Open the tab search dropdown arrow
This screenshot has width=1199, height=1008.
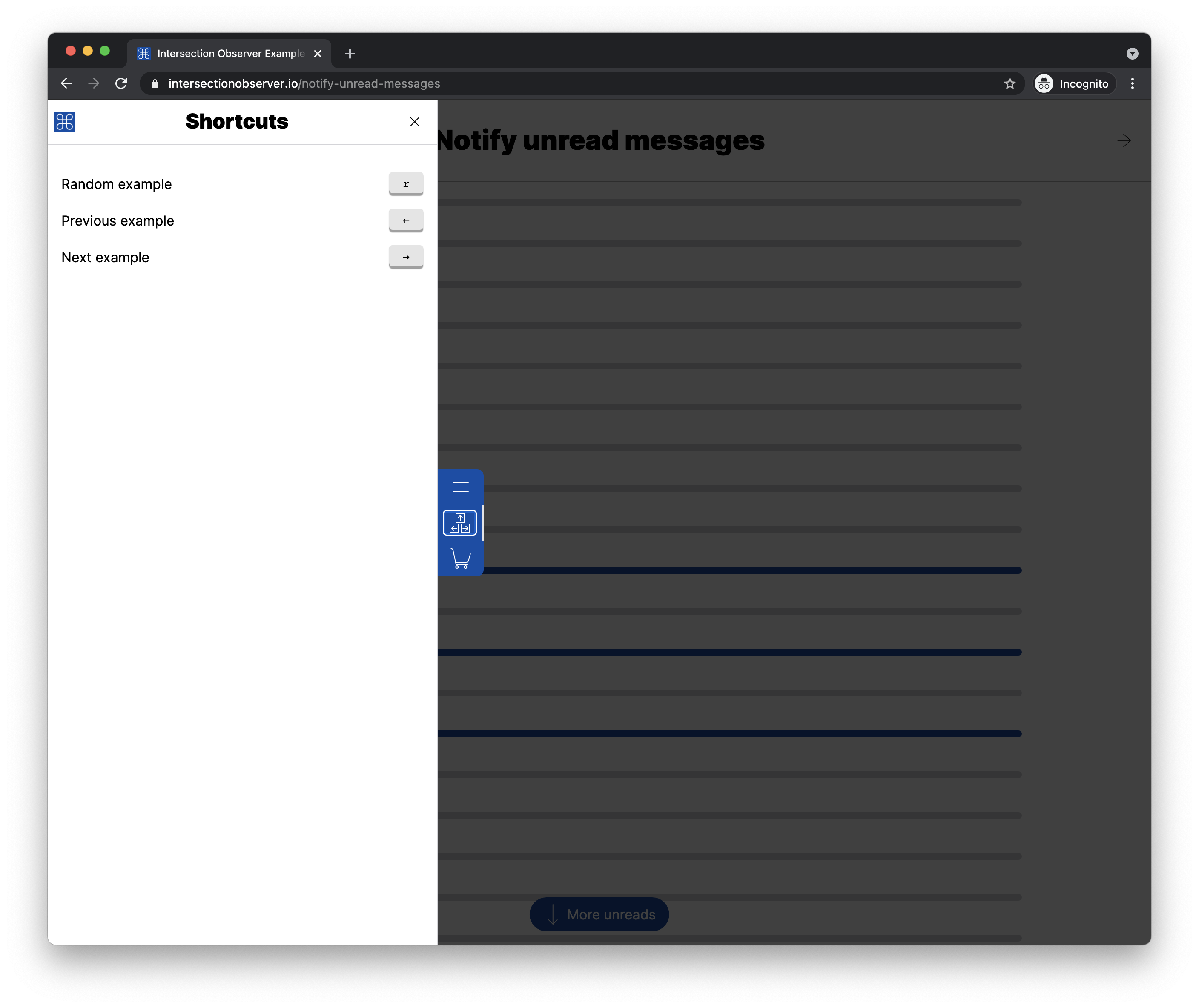click(1132, 54)
